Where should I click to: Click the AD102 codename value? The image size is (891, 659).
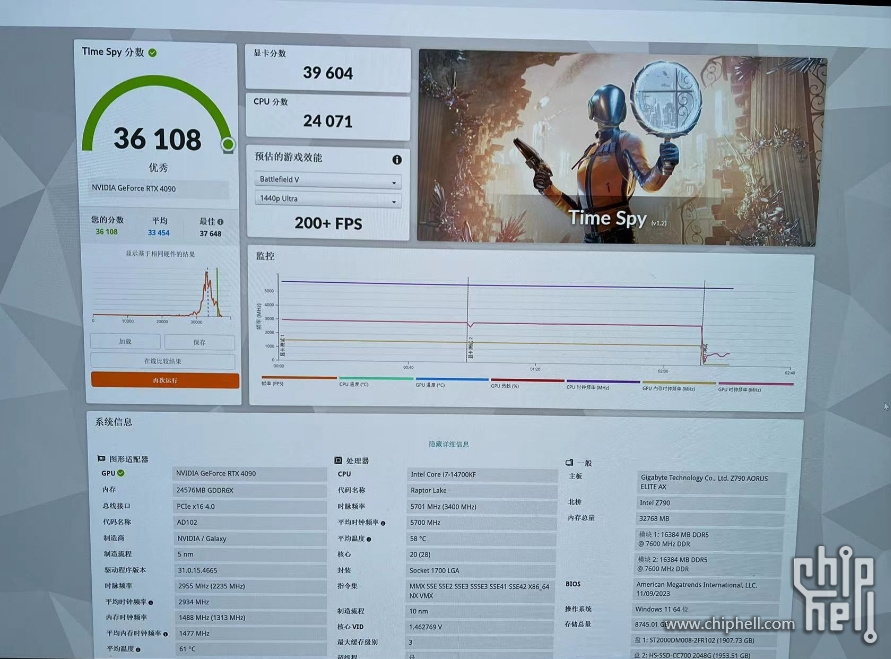[x=249, y=522]
